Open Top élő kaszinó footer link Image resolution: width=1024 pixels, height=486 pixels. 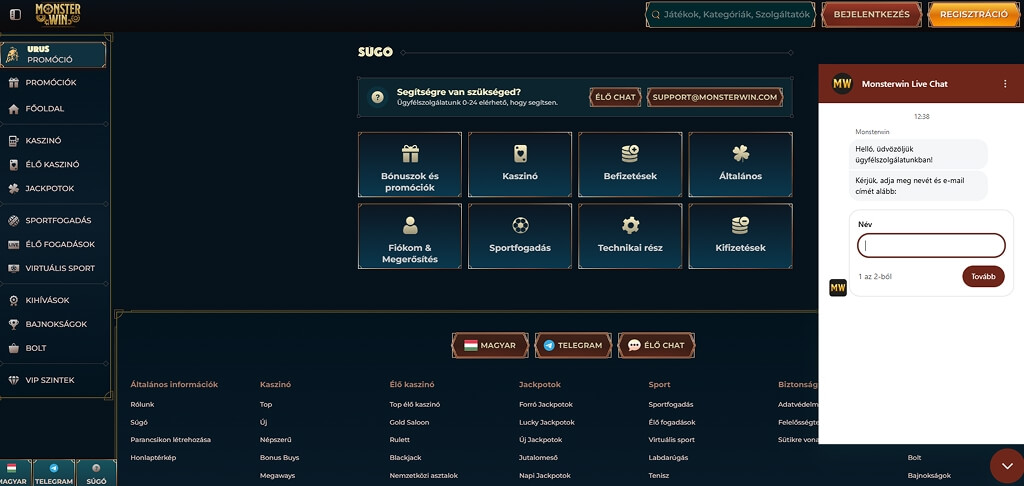pyautogui.click(x=415, y=404)
